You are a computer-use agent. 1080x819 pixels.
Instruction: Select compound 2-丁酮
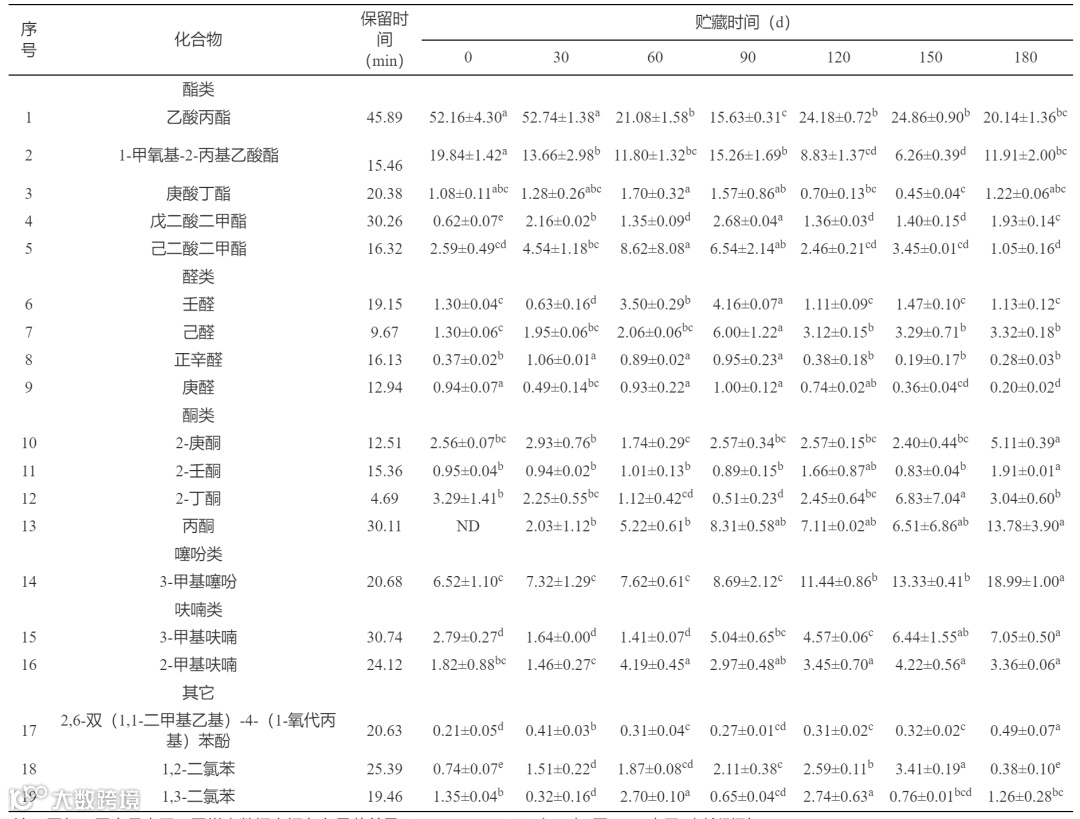(x=198, y=499)
